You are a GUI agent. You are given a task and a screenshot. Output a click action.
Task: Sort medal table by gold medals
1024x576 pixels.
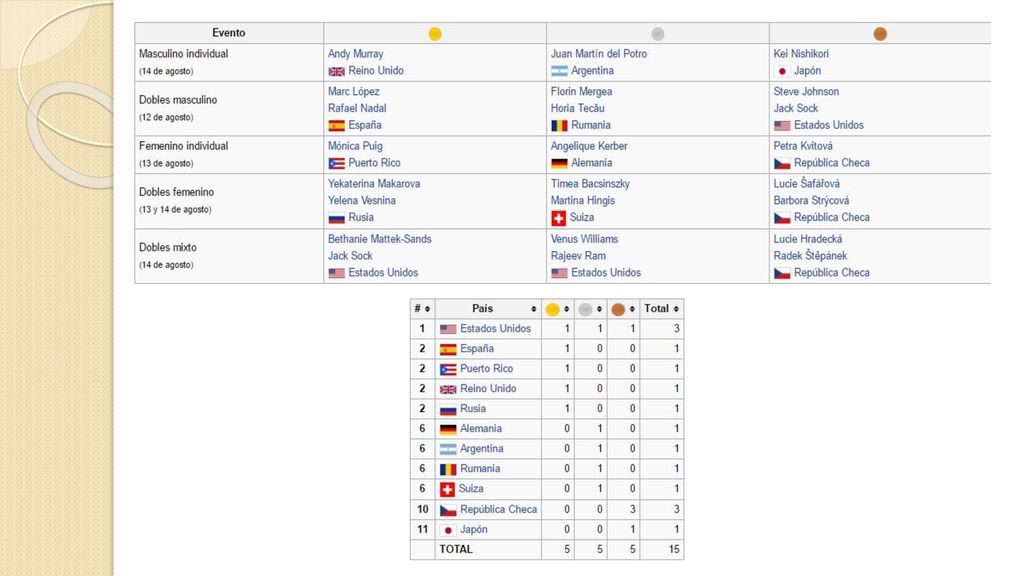pos(558,309)
